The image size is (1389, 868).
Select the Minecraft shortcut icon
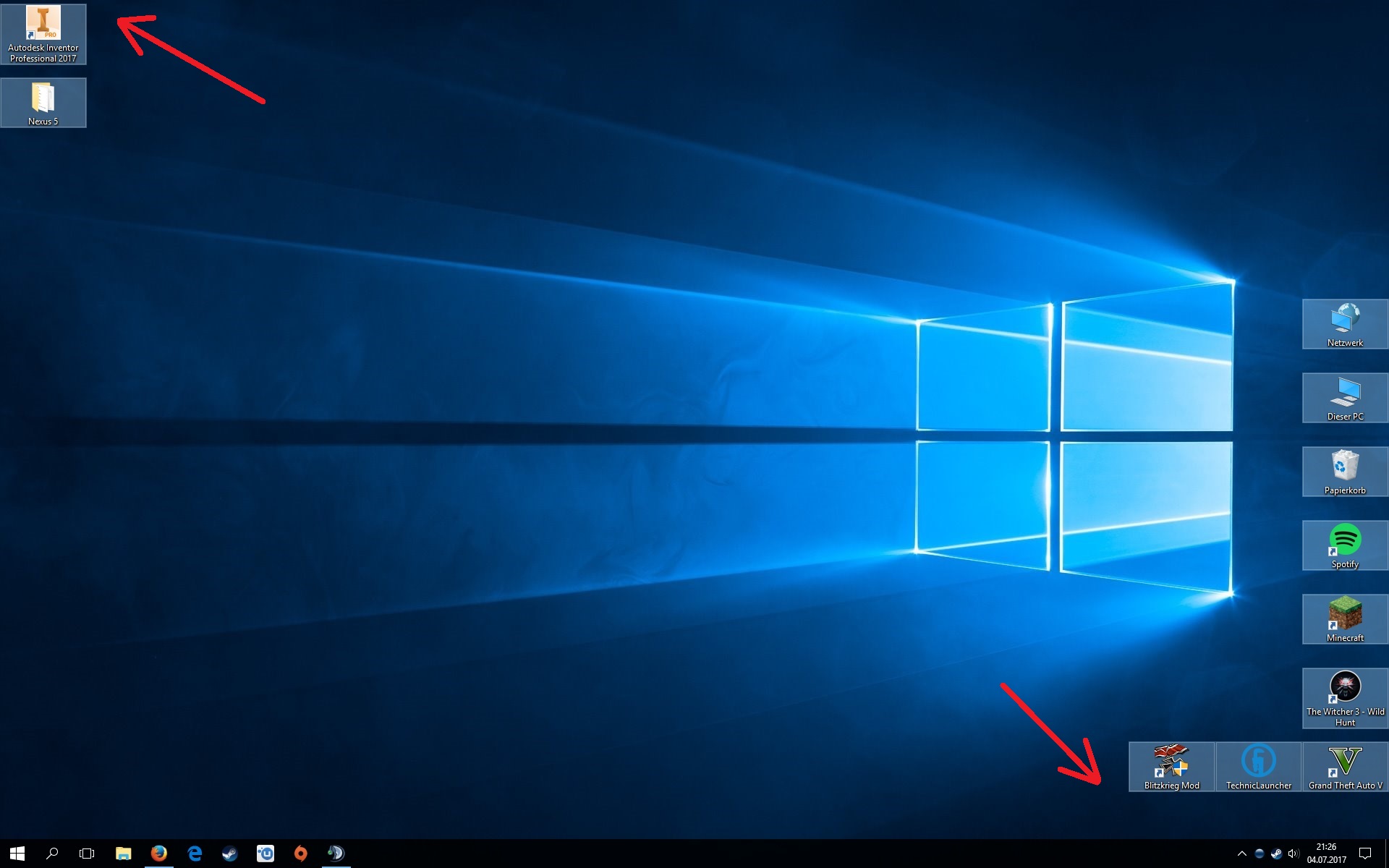[x=1345, y=618]
